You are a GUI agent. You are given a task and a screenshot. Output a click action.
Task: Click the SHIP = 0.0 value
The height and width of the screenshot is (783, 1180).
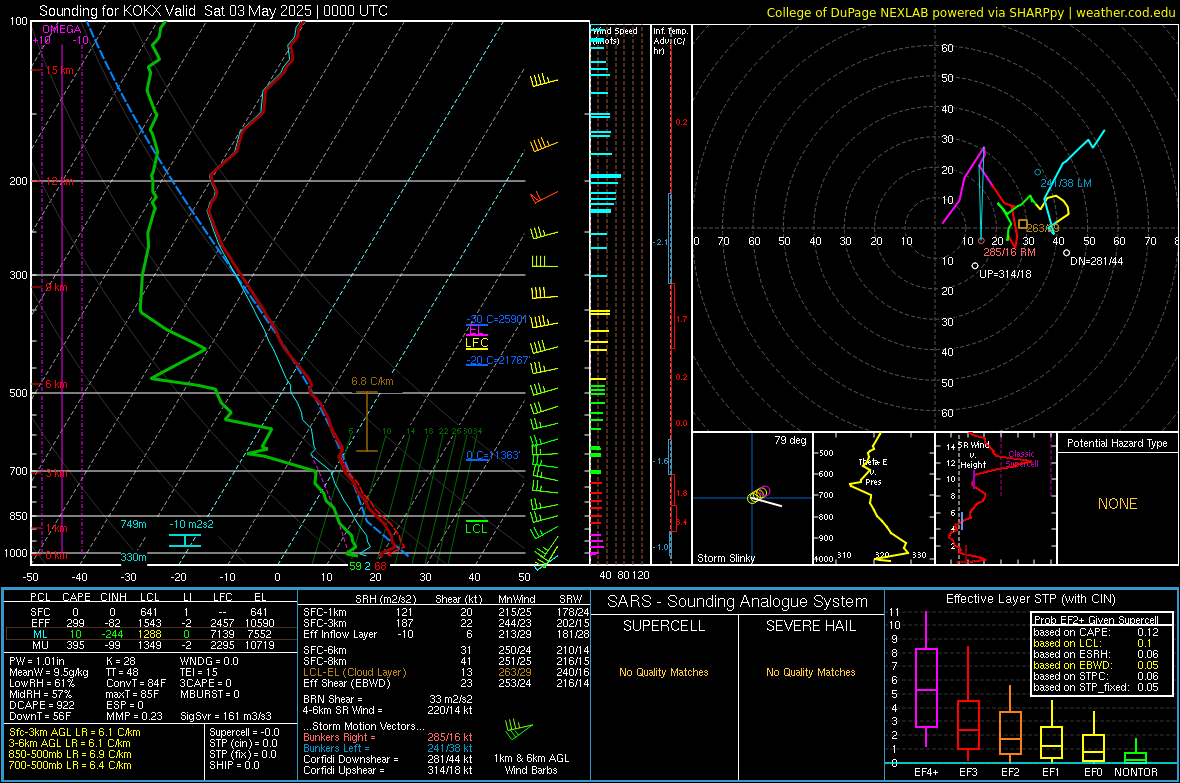point(234,765)
